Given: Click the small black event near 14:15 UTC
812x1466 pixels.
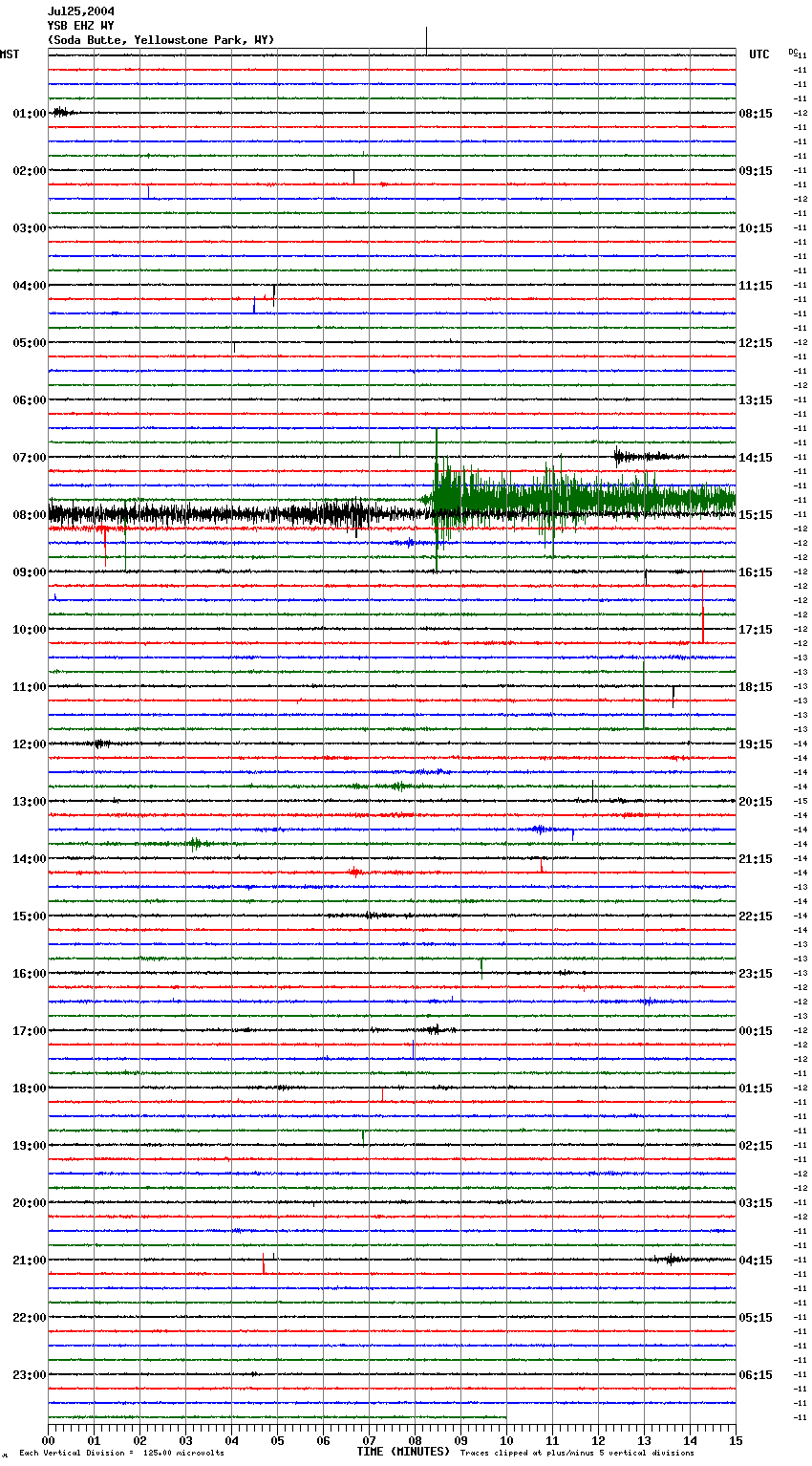Looking at the screenshot, I should click(x=650, y=457).
